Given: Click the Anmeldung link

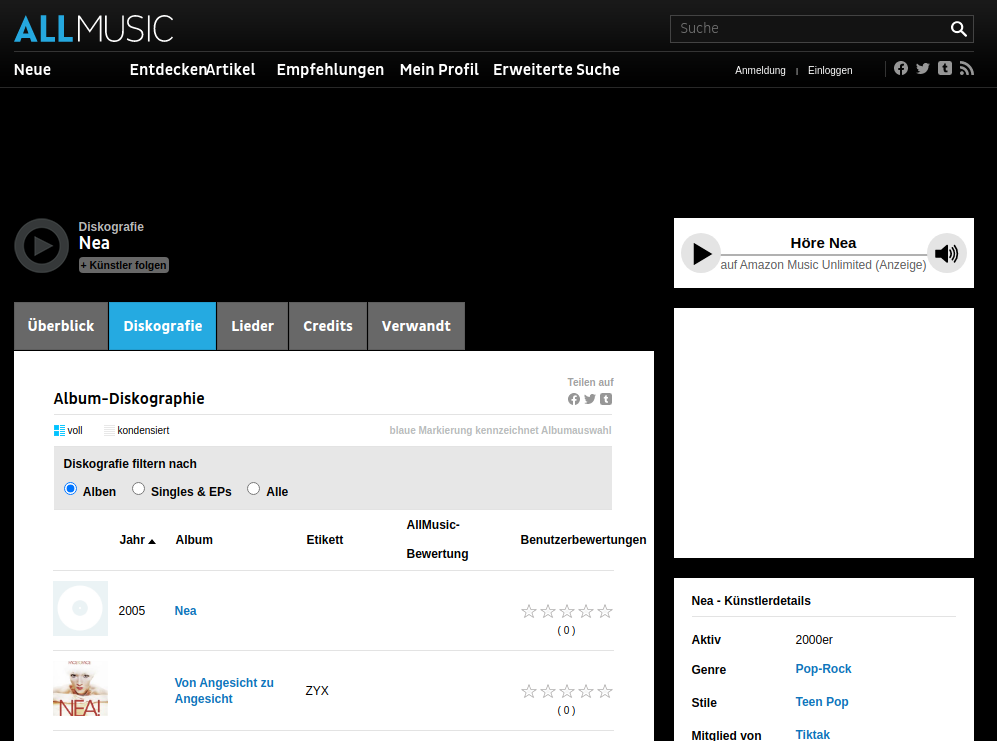Looking at the screenshot, I should (760, 71).
